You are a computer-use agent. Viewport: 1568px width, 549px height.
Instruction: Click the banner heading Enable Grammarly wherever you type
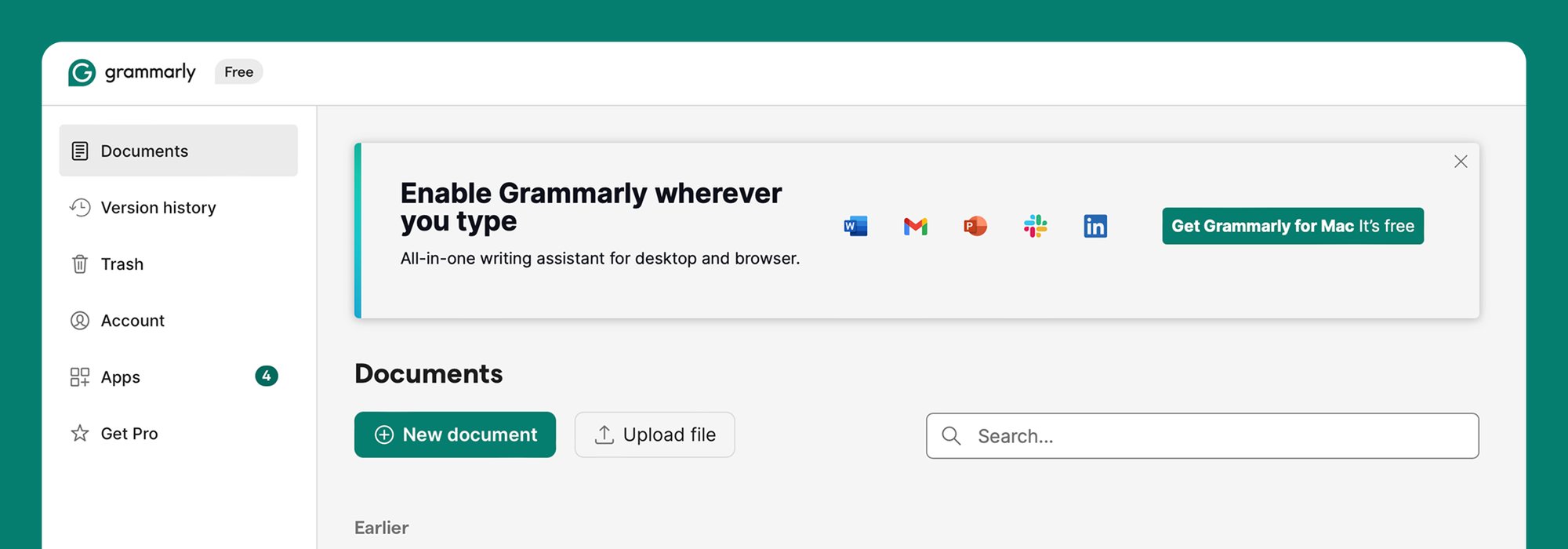click(x=591, y=207)
